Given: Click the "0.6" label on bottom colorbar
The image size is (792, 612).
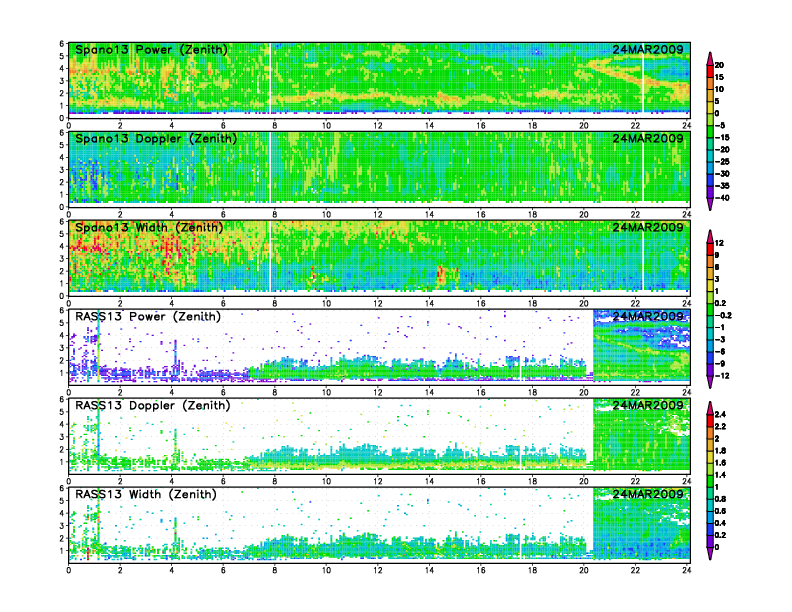Looking at the screenshot, I should pos(720,511).
